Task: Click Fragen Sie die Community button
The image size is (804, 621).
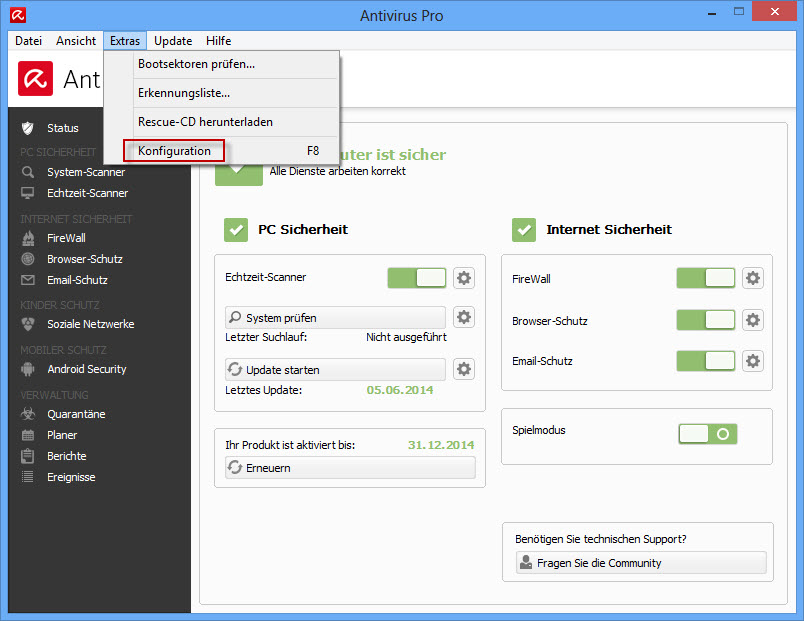Action: click(x=641, y=563)
